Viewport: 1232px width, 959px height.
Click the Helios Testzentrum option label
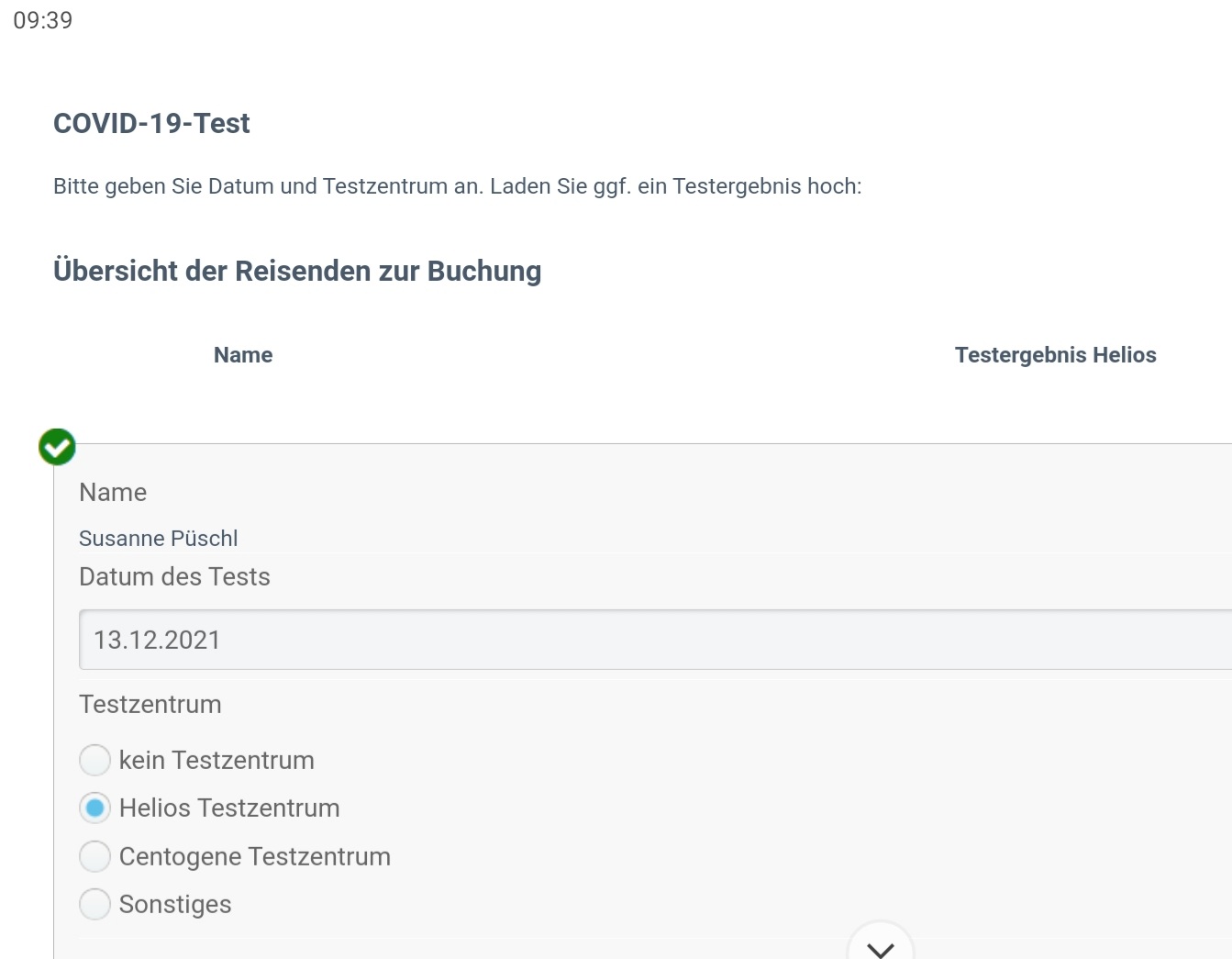click(229, 808)
